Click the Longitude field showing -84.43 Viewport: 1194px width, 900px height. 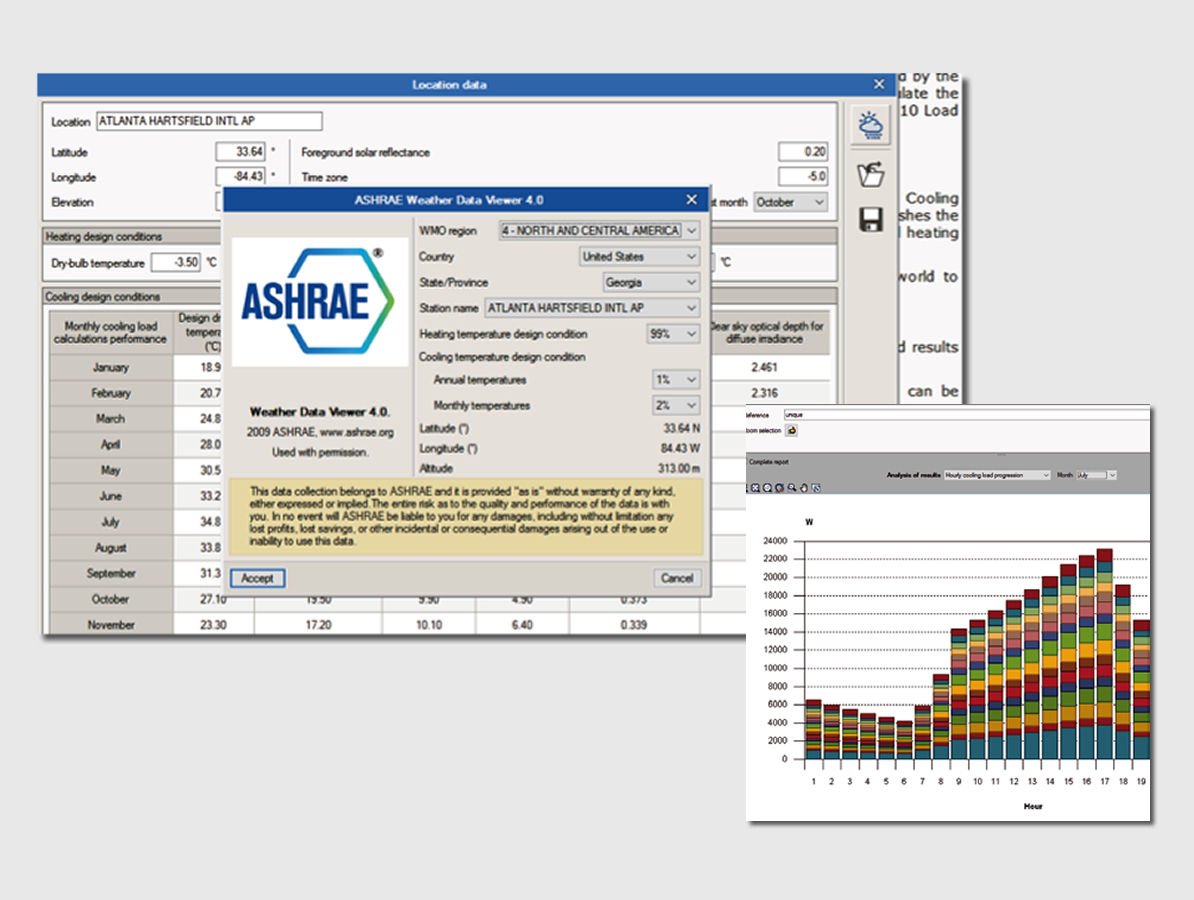241,177
